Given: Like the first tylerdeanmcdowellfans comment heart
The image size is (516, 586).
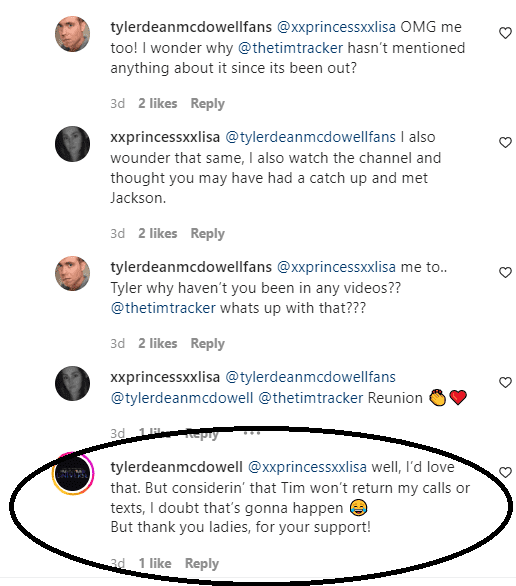Looking at the screenshot, I should (x=505, y=33).
